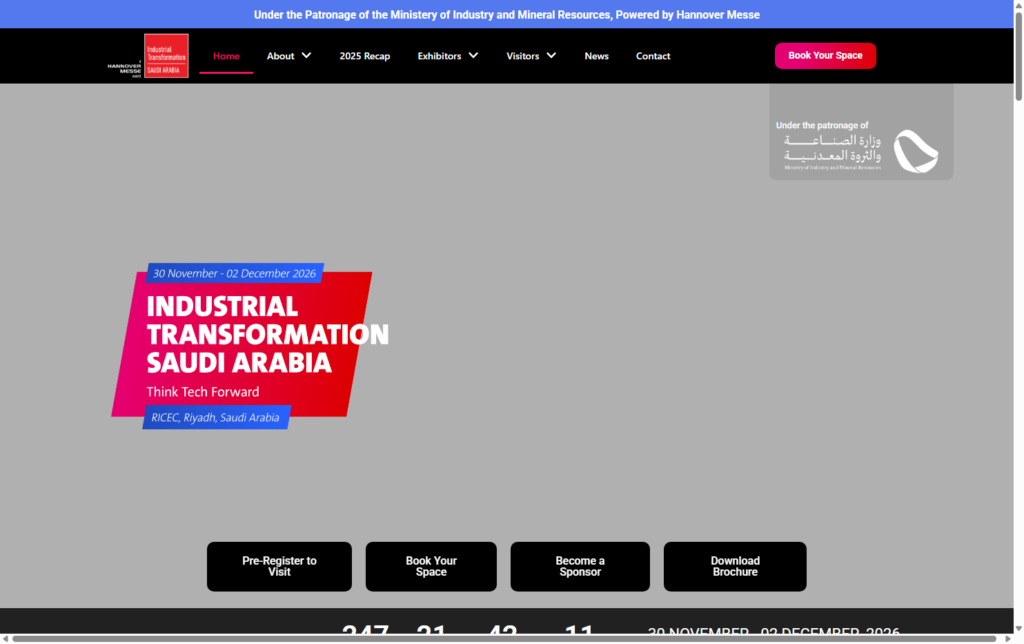Image resolution: width=1024 pixels, height=644 pixels.
Task: Click the top patronage announcement bar
Action: click(507, 14)
